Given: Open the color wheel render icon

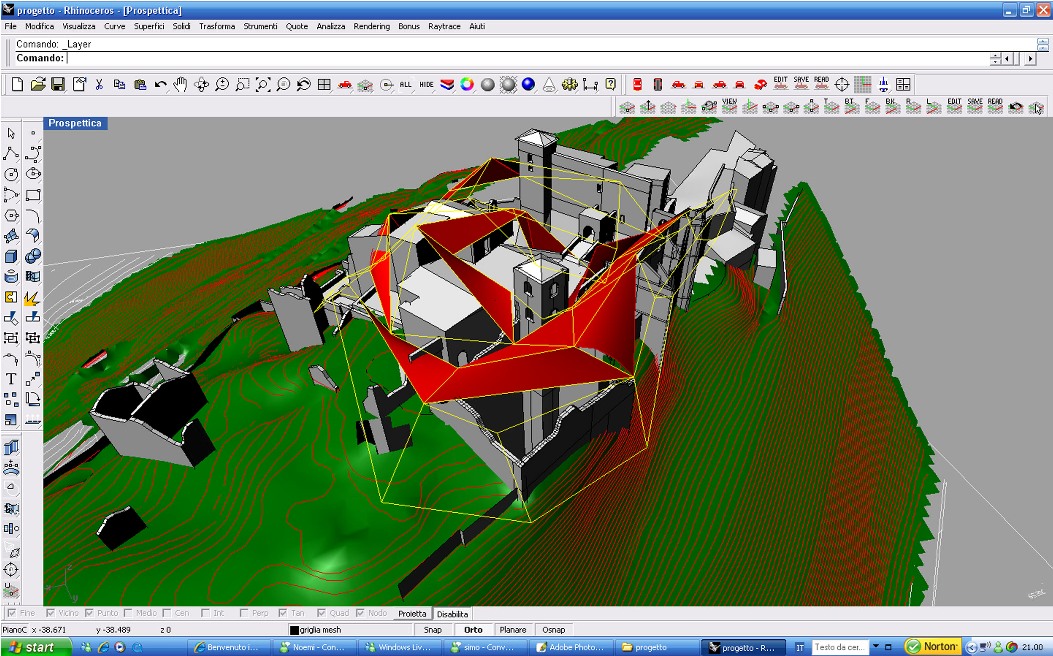Looking at the screenshot, I should click(467, 85).
